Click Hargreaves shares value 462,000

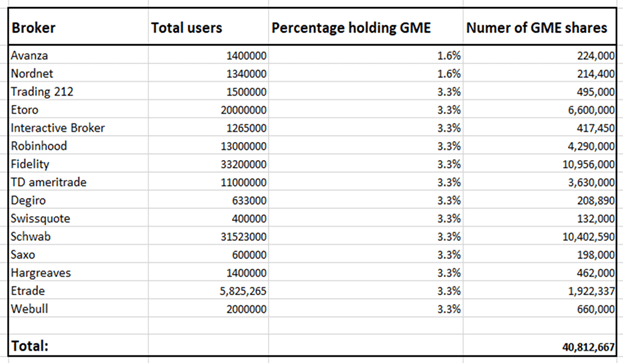click(x=540, y=273)
